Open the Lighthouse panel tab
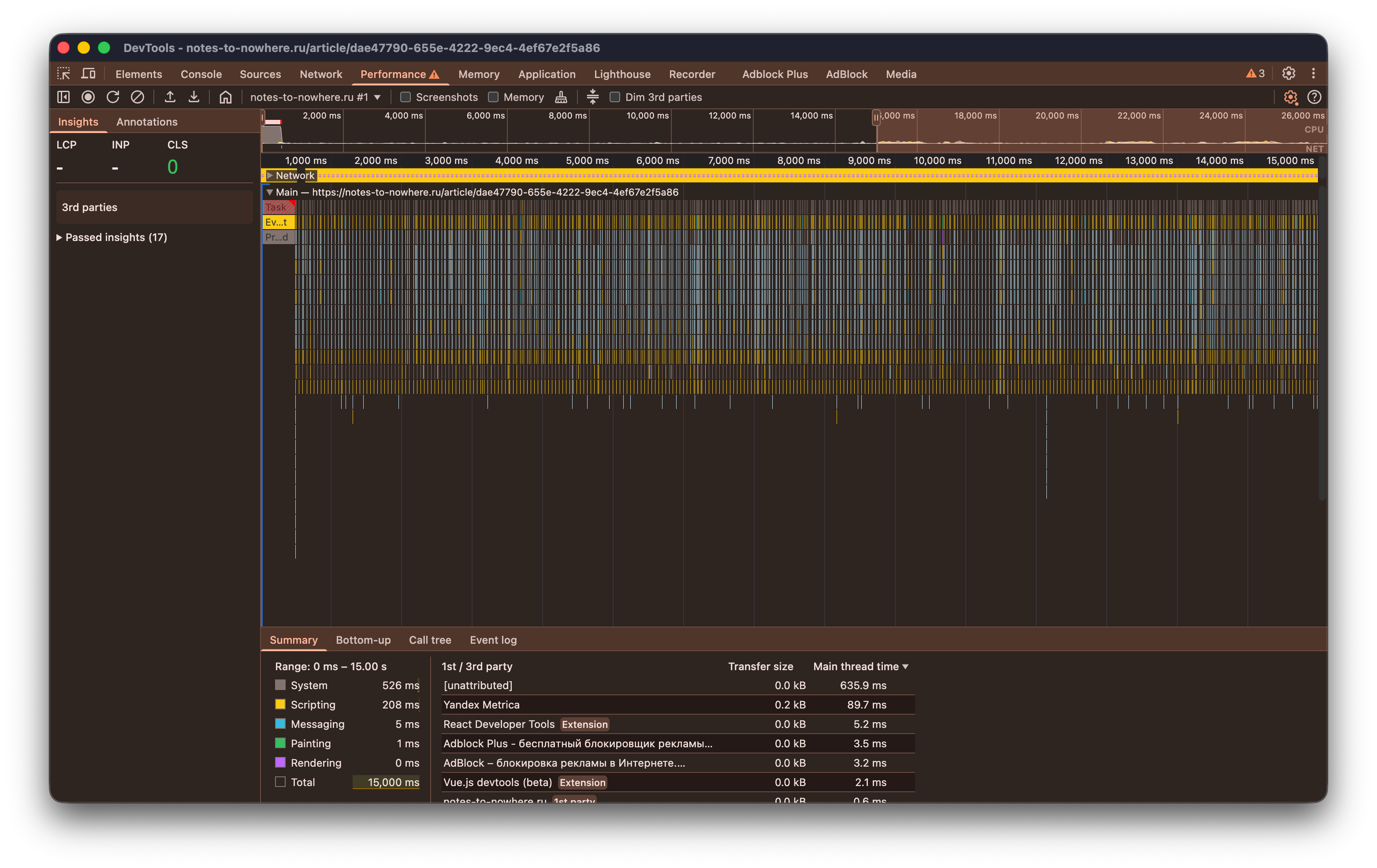This screenshot has height=868, width=1377. (622, 74)
